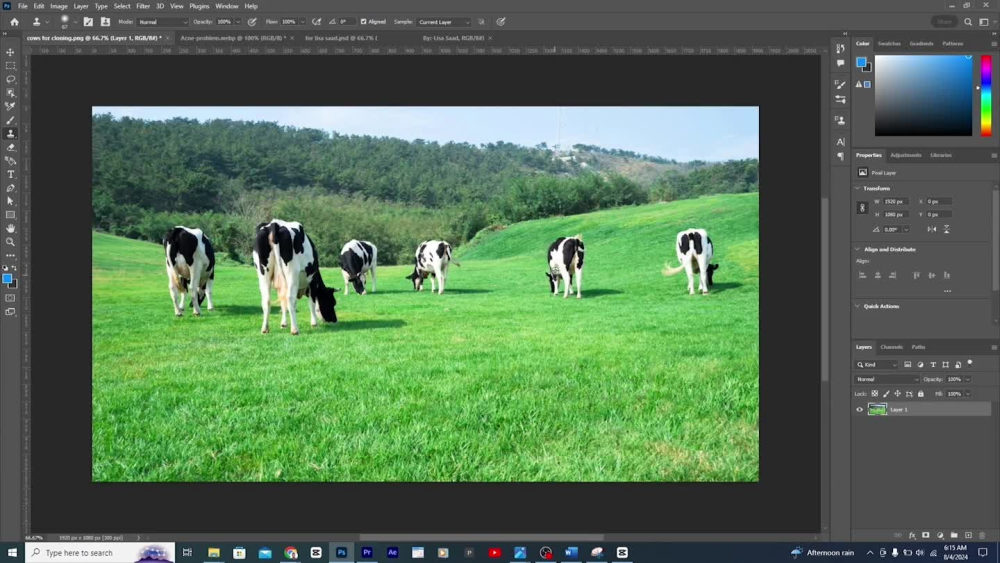Viewport: 1000px width, 563px height.
Task: Toggle width-height link constraint
Action: [x=862, y=208]
